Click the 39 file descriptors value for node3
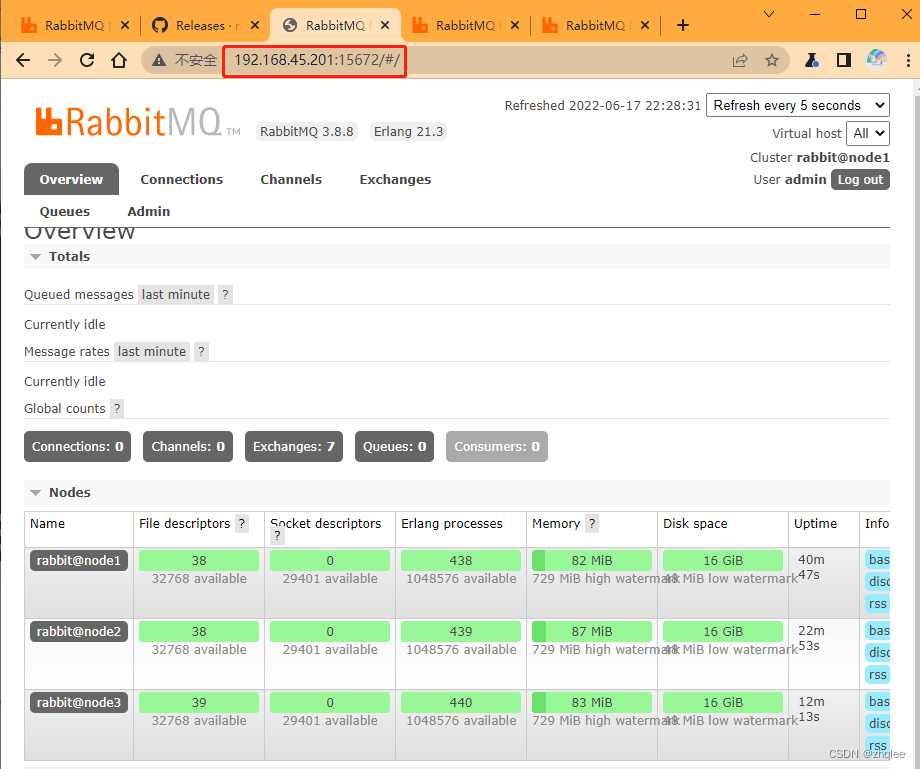Viewport: 920px width, 769px height. tap(199, 703)
